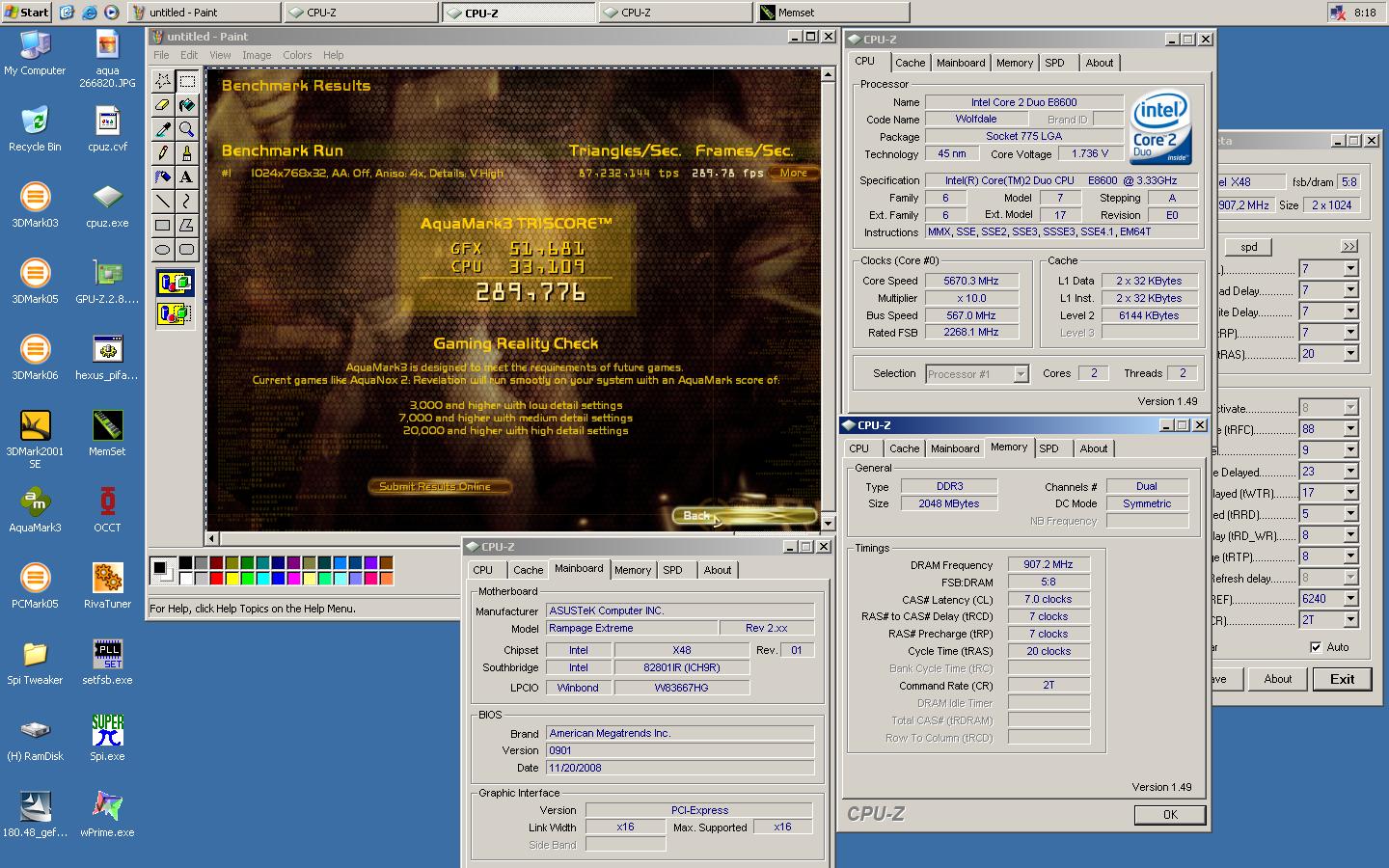Open the Delayed dropdown showing 23
This screenshot has height=868, width=1389.
tap(1328, 472)
